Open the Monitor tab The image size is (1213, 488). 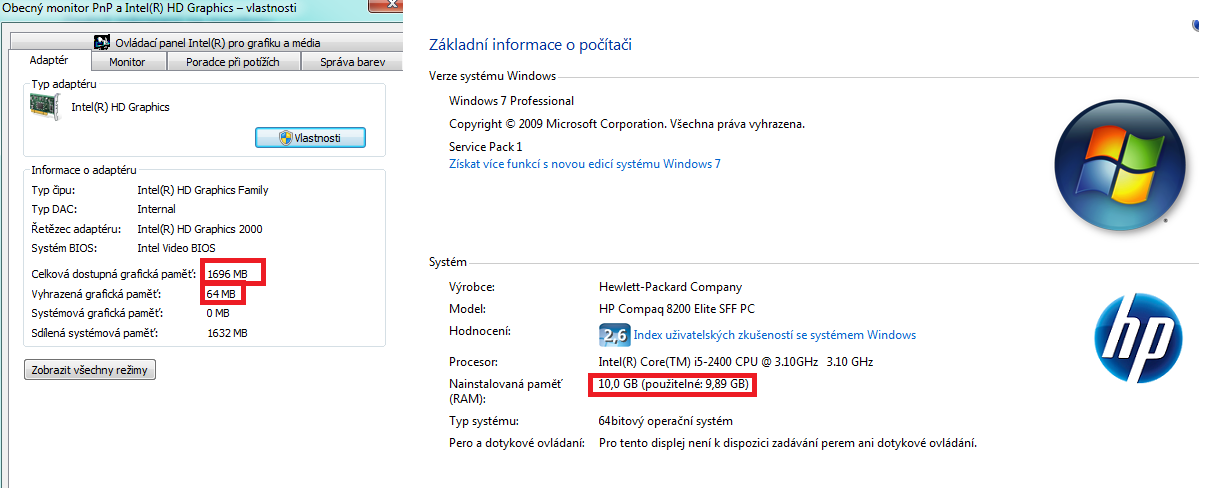point(127,62)
